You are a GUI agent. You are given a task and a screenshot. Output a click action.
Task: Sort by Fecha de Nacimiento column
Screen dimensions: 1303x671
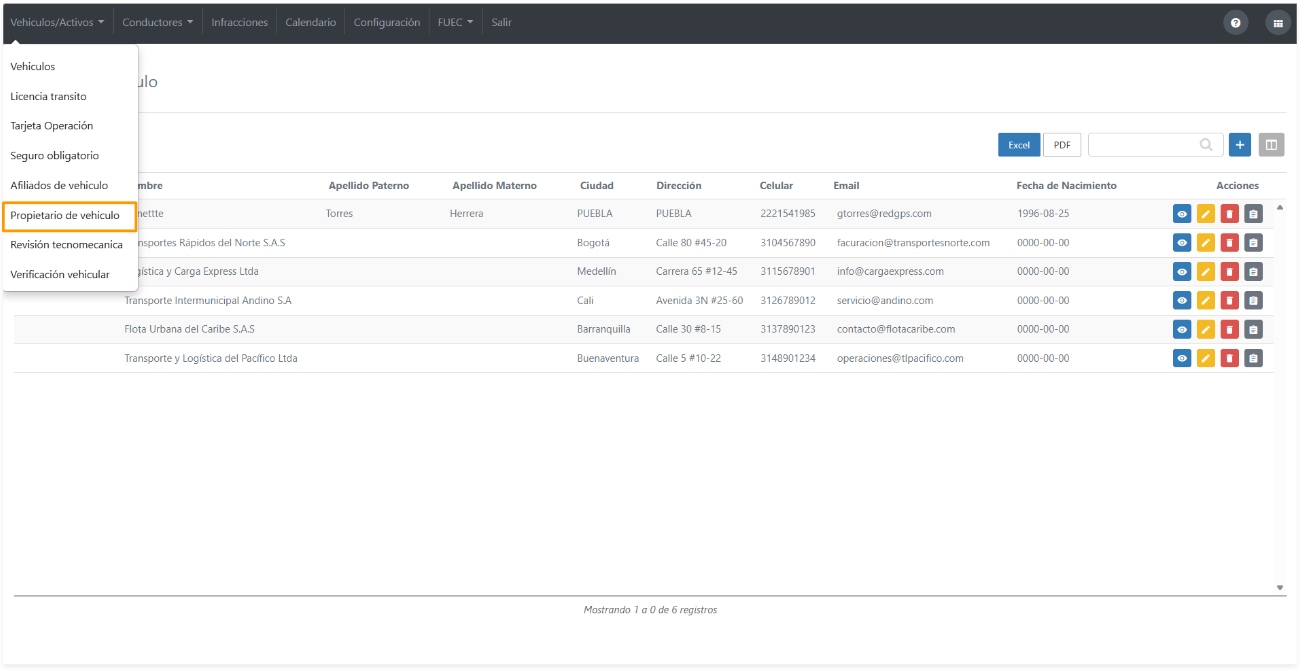coord(1066,186)
